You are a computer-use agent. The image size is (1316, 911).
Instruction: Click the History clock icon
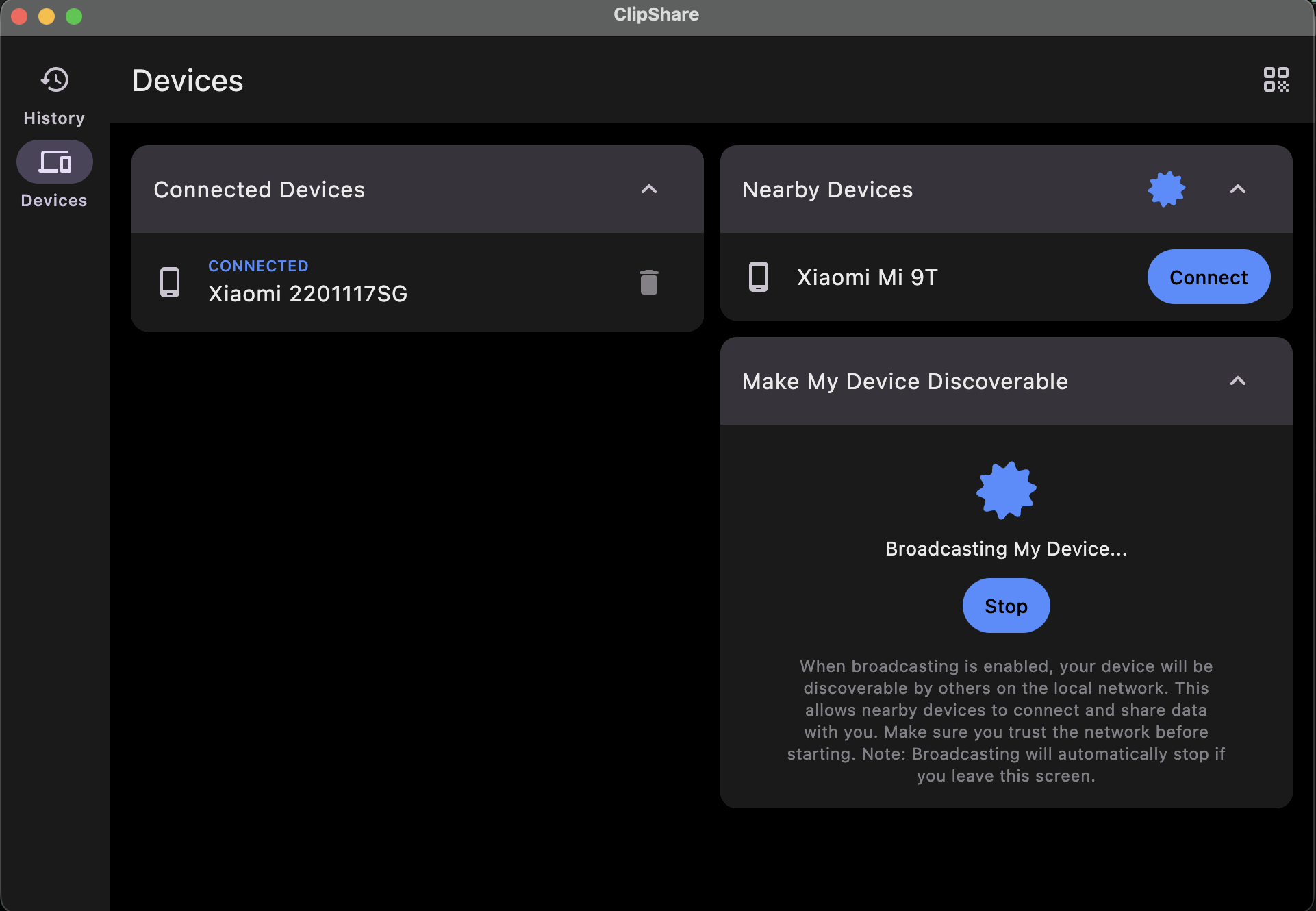tap(55, 79)
